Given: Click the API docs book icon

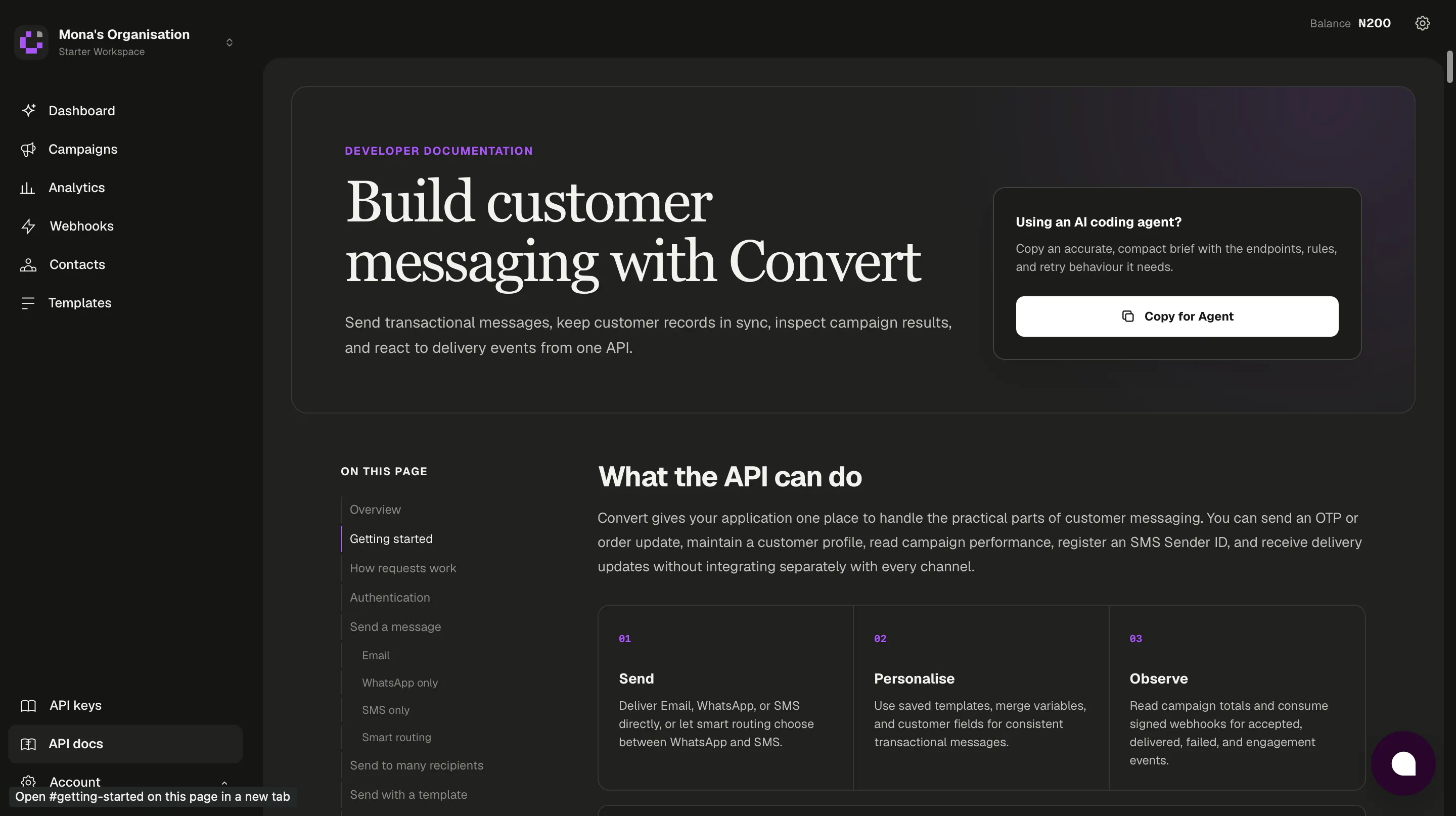Looking at the screenshot, I should click(28, 744).
